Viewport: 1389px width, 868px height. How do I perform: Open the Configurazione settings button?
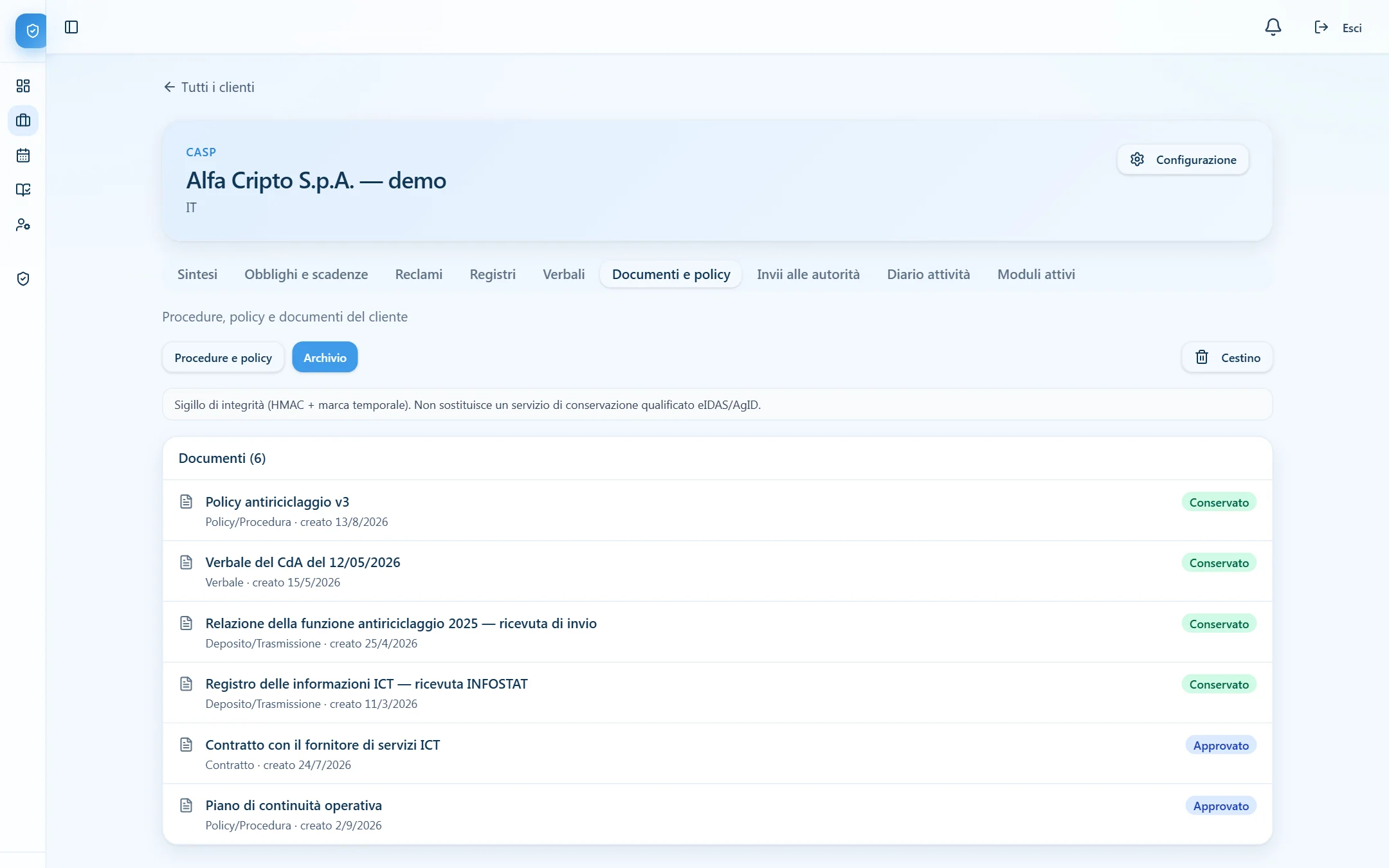(x=1183, y=159)
